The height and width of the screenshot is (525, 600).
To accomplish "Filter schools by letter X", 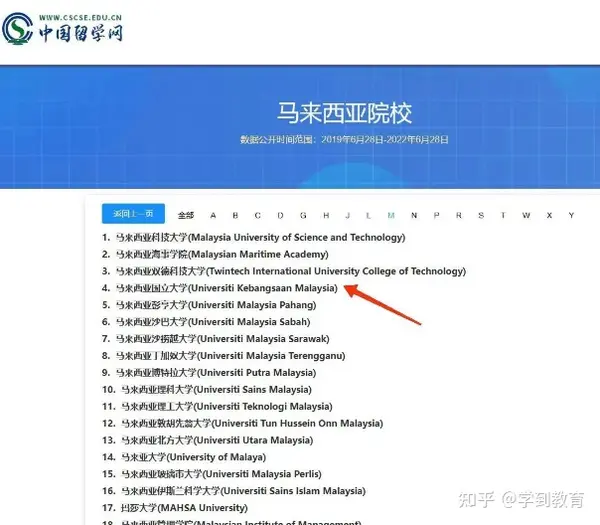I will [549, 215].
